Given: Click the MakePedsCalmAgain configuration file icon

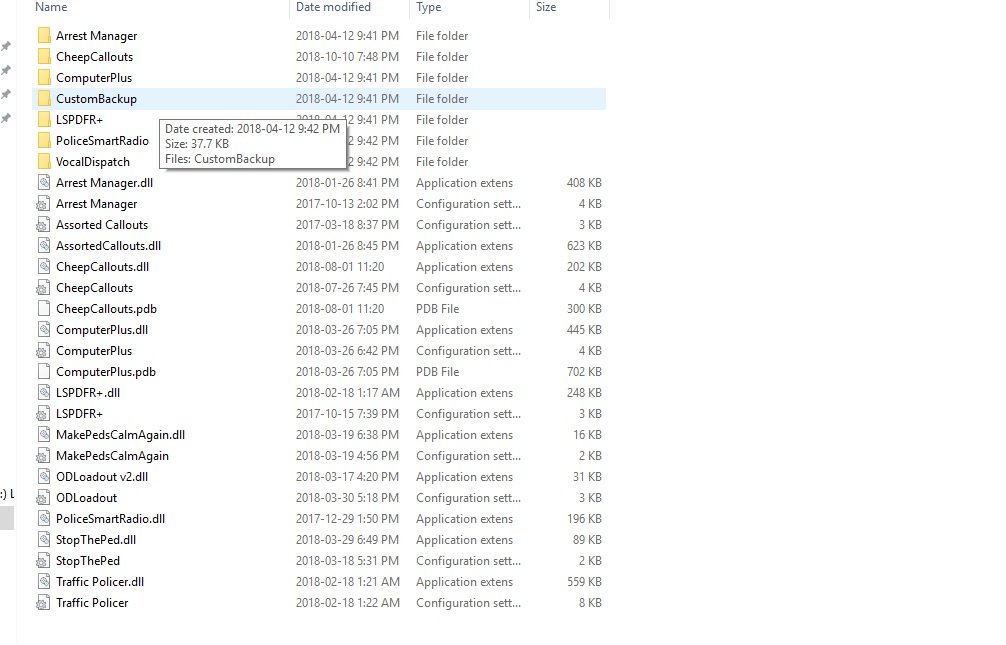Looking at the screenshot, I should (x=44, y=456).
